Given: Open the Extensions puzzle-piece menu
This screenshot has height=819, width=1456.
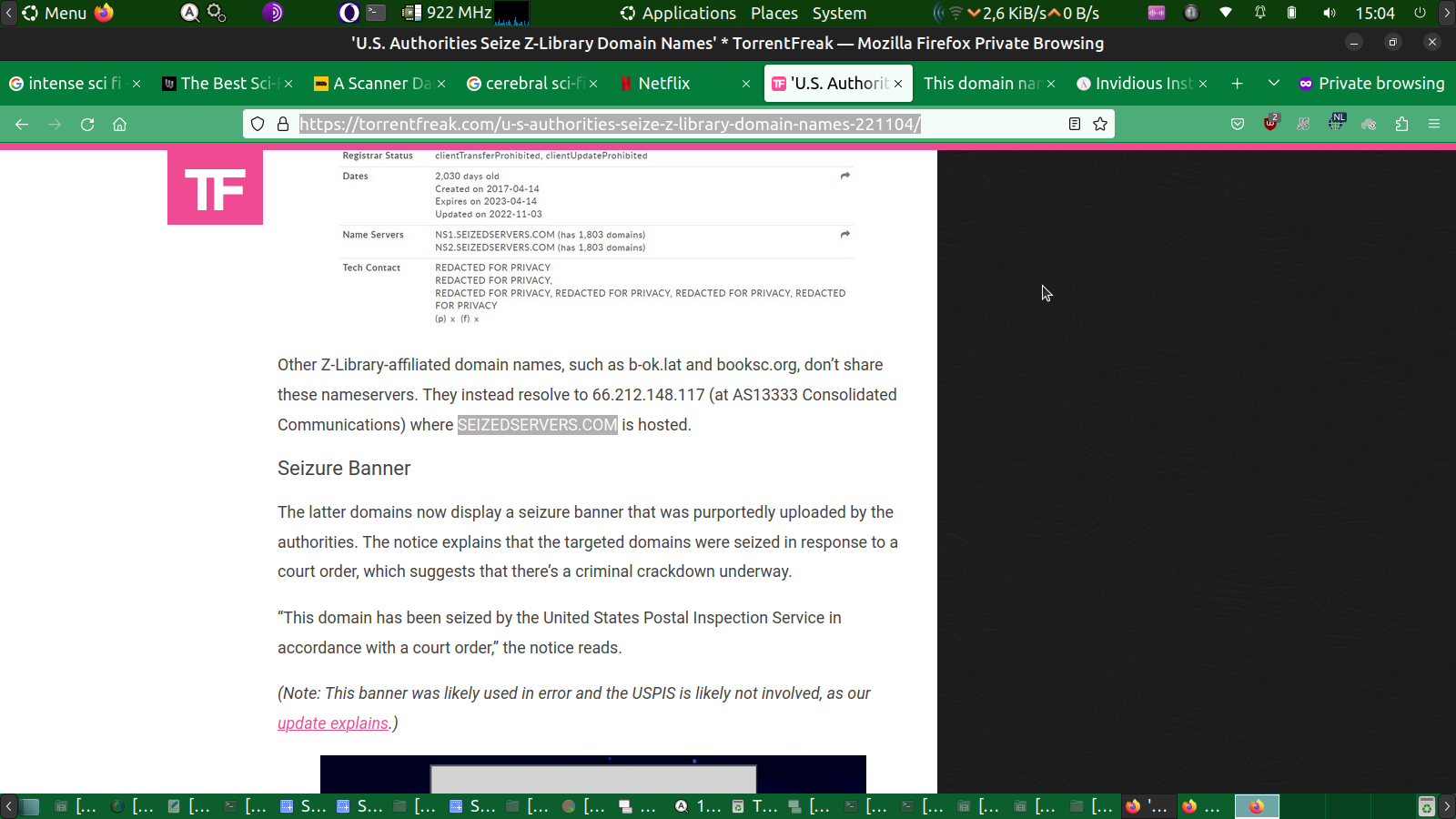Looking at the screenshot, I should [x=1401, y=124].
